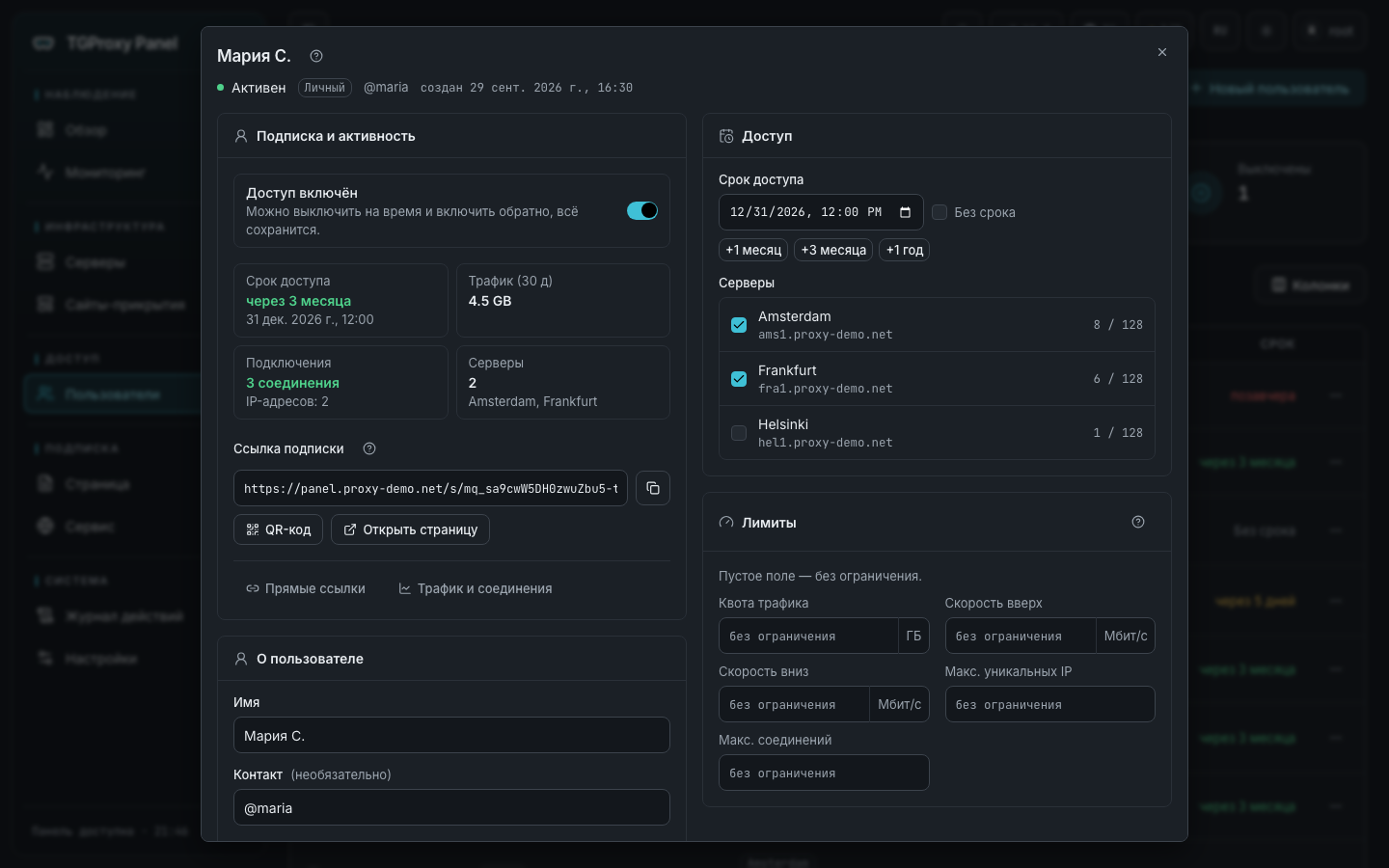Add one month with +1 месяц button
This screenshot has height=868, width=1389.
[x=753, y=250]
